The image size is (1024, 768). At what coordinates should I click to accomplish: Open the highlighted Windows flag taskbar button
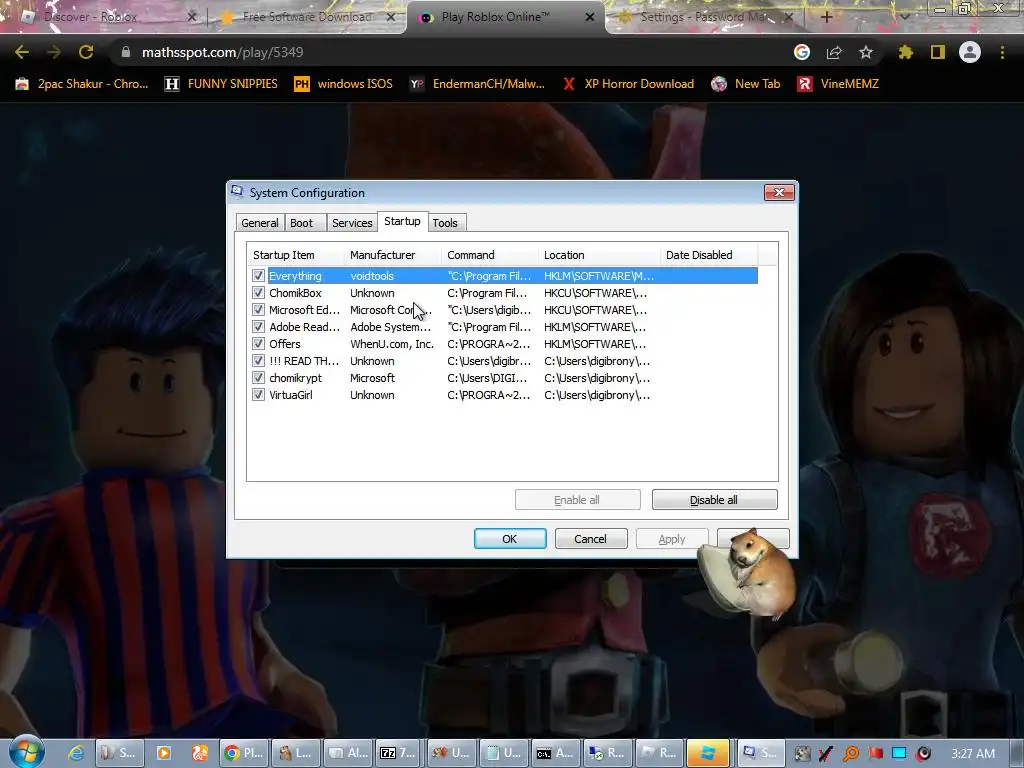click(709, 753)
